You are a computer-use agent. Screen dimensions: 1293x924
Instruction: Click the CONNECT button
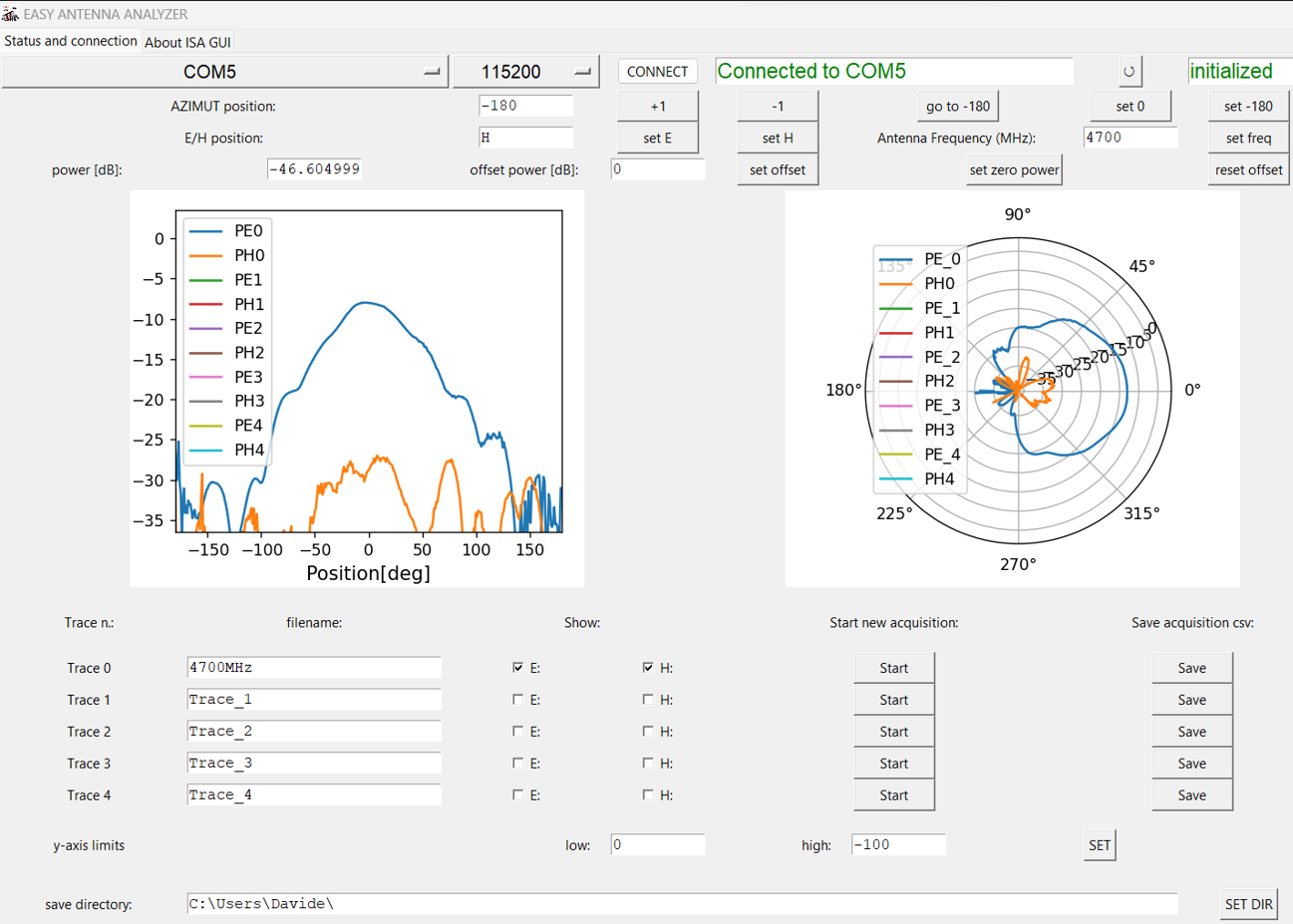(x=658, y=72)
